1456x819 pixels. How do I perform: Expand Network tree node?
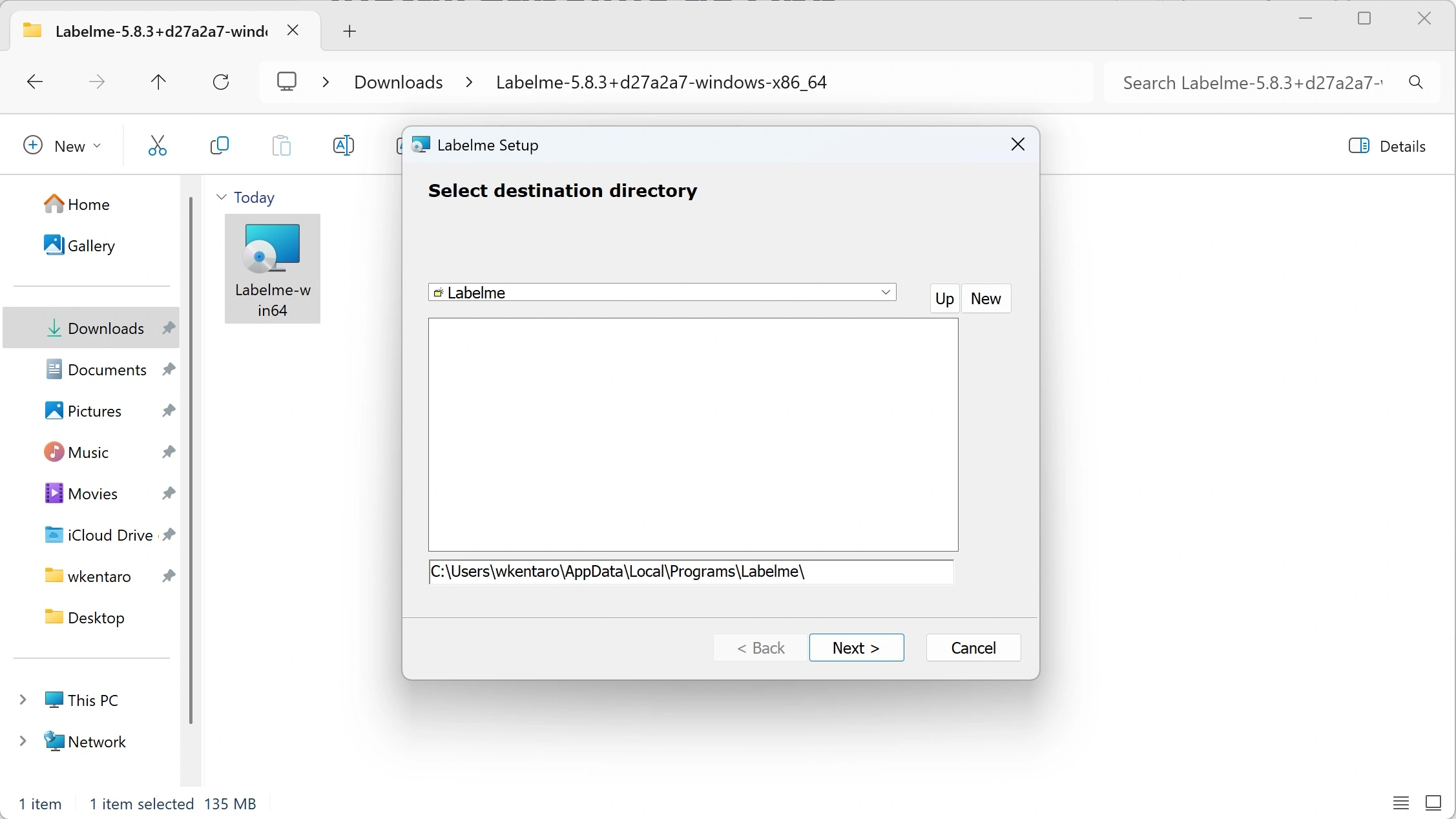[23, 741]
